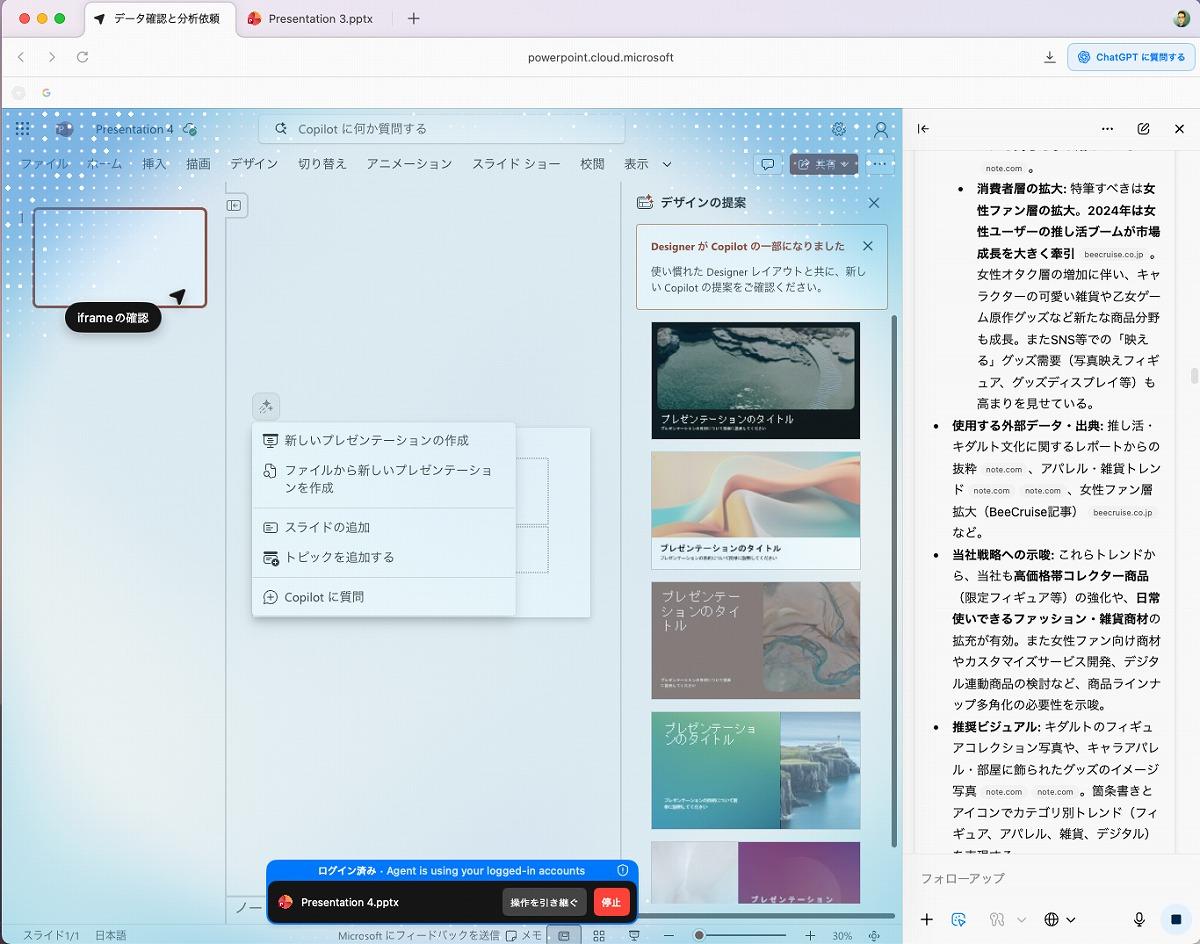Click the microphone icon in ChatGPT sidebar
This screenshot has width=1200, height=944.
[x=1139, y=919]
